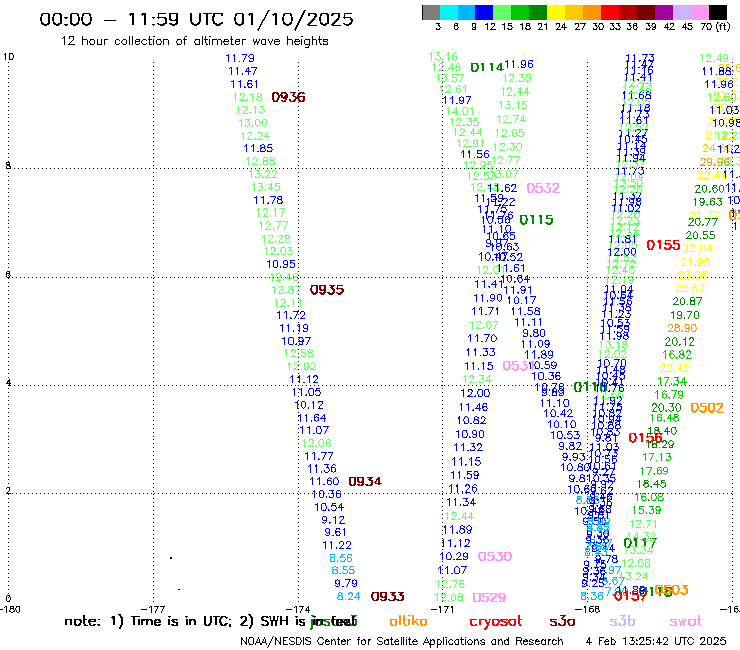The height and width of the screenshot is (650, 740).
Task: Click the orange wave height value 28.90
Action: (682, 329)
